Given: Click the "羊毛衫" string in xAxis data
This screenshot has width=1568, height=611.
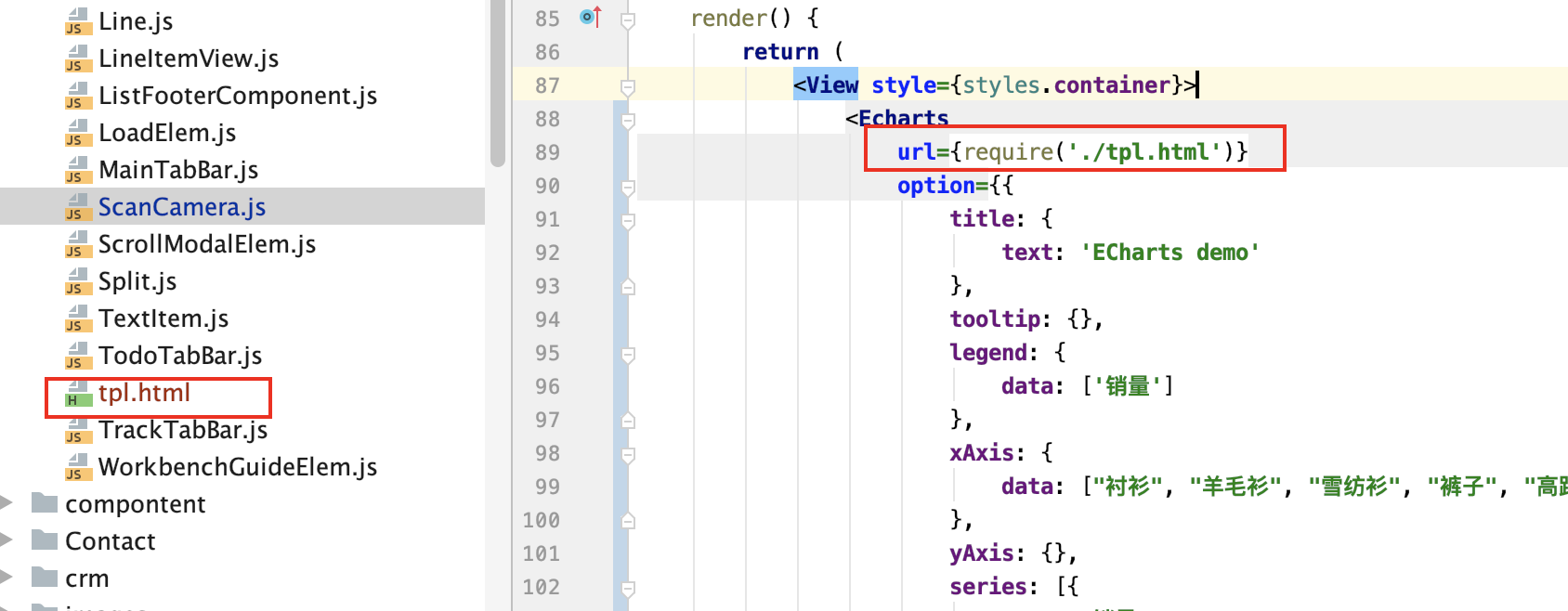Looking at the screenshot, I should [x=1235, y=487].
